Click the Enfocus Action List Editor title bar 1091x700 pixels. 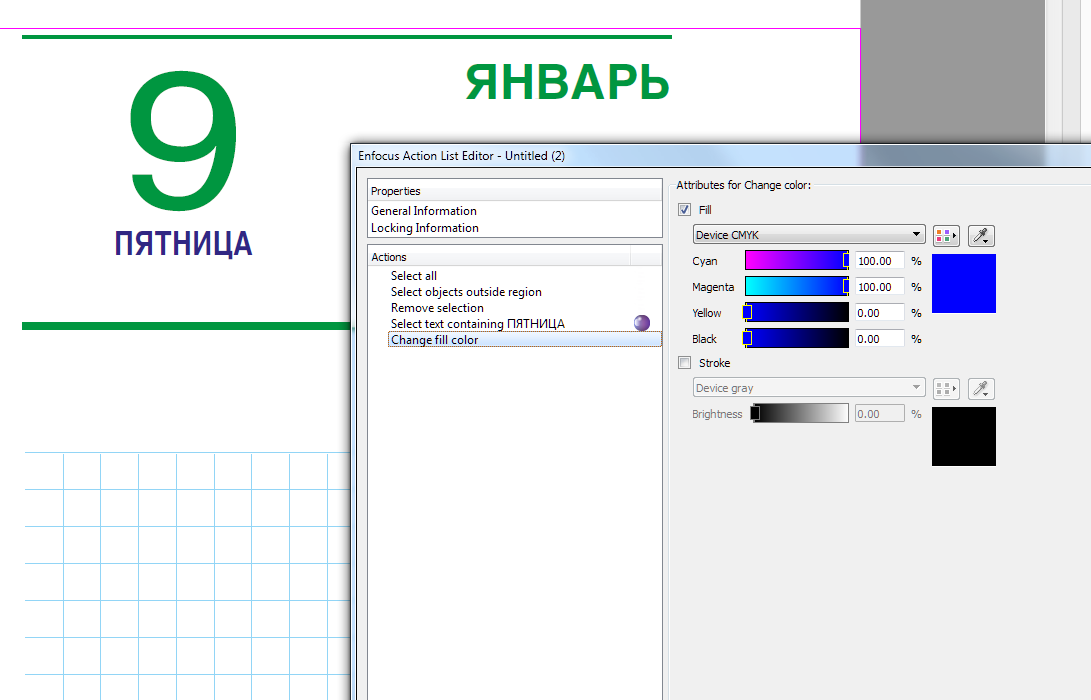tap(720, 156)
